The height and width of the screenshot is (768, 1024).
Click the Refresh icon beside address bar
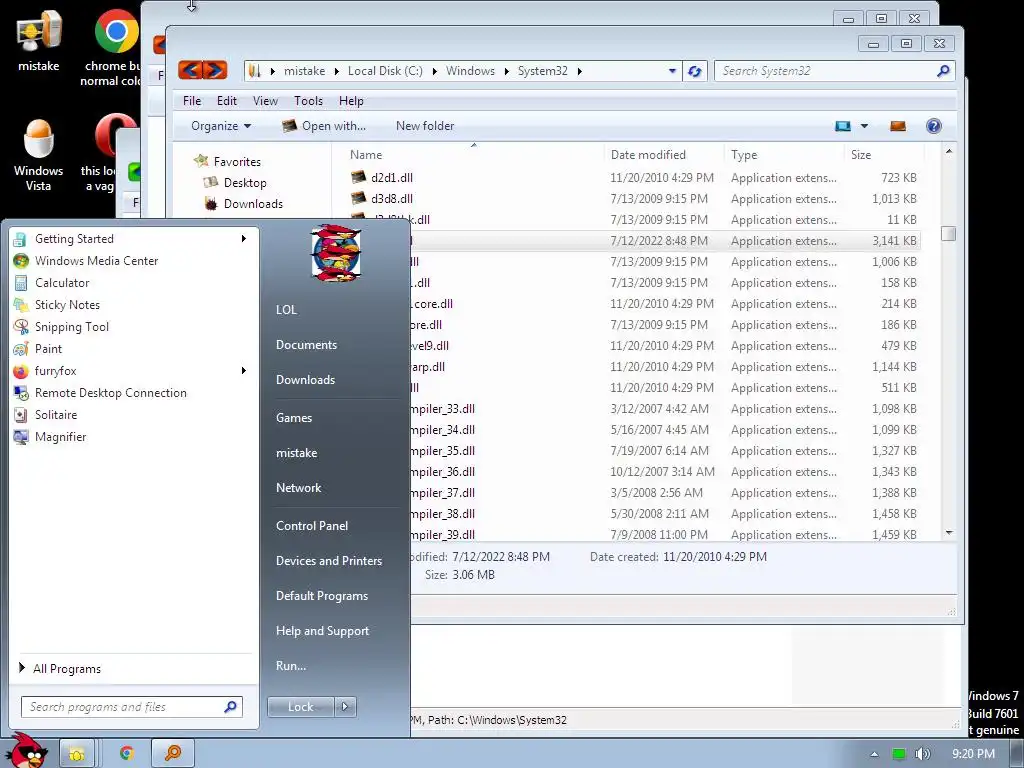click(694, 71)
